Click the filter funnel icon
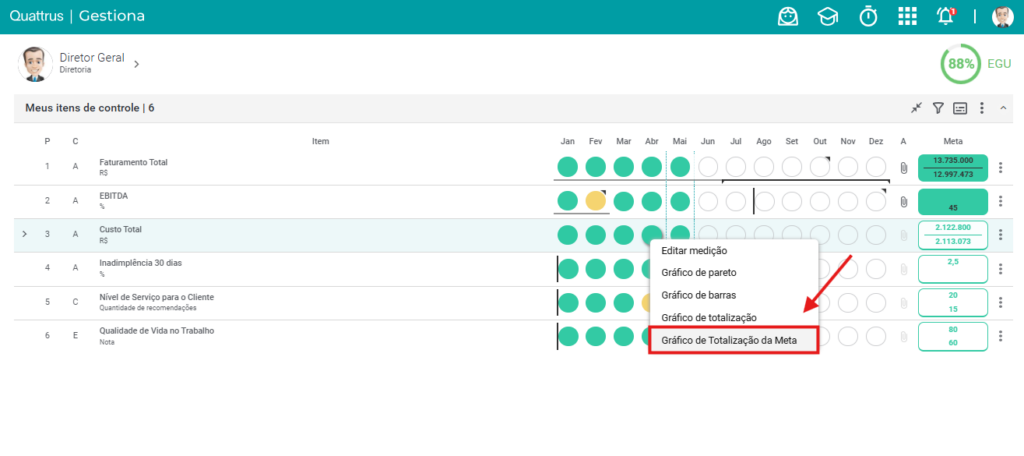Screen dimensions: 1024x456 (x=938, y=108)
